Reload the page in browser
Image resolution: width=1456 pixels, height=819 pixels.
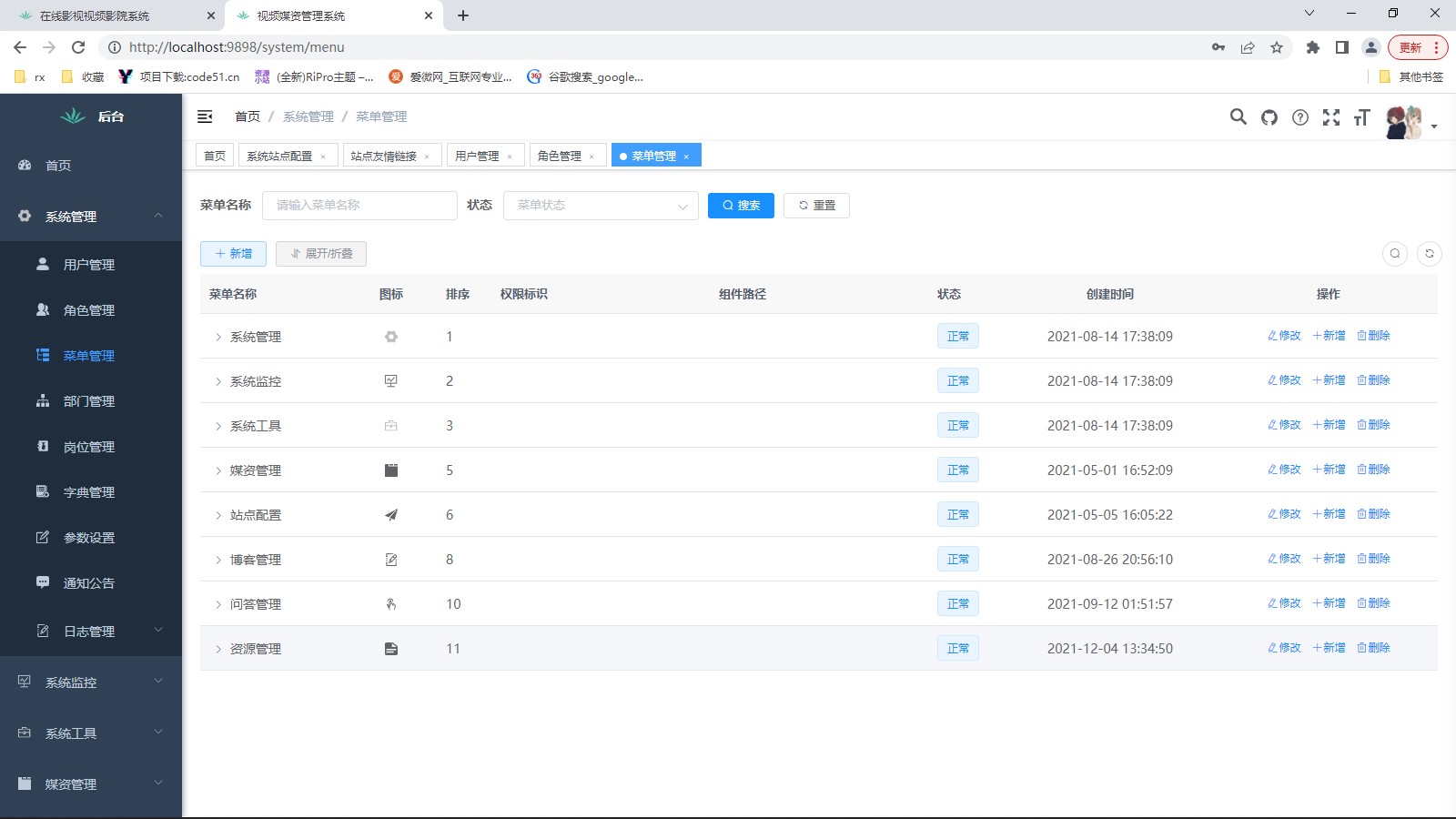tap(78, 47)
